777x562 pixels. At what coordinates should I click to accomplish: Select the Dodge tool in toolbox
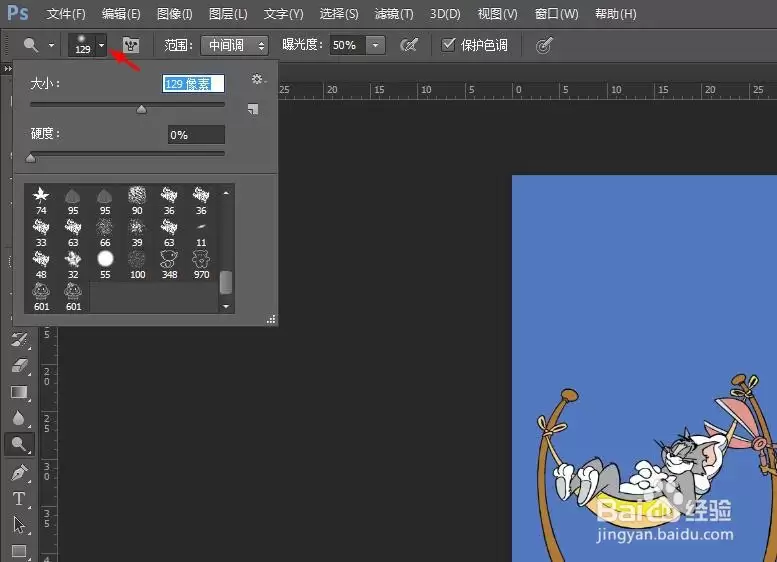[x=19, y=445]
